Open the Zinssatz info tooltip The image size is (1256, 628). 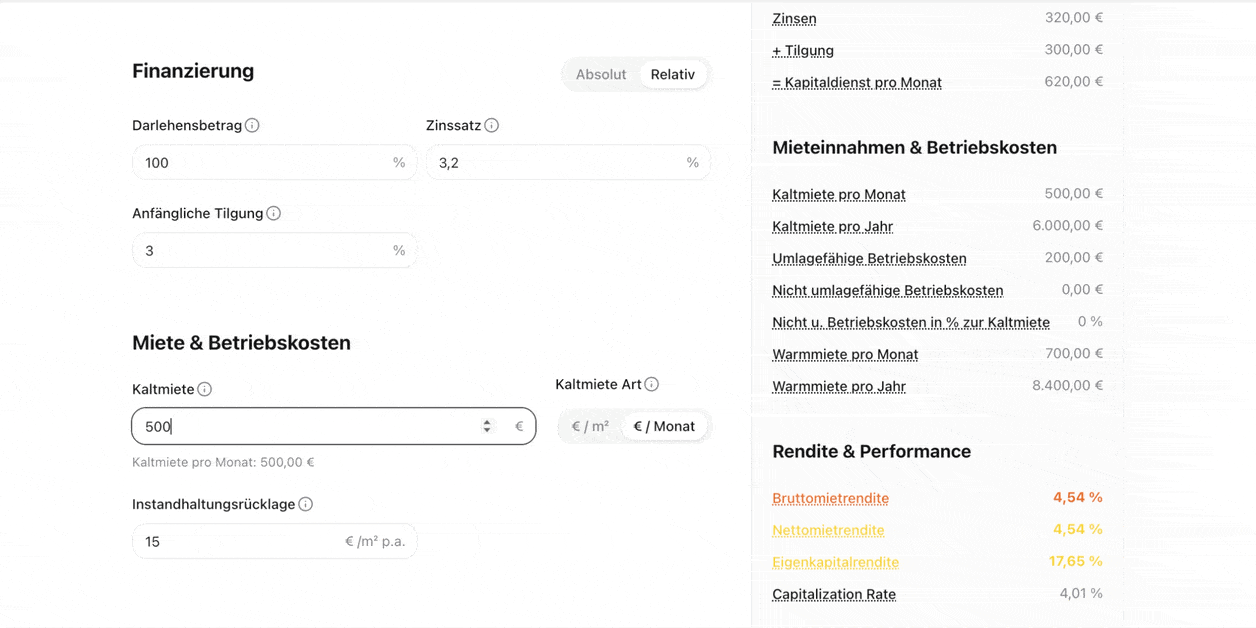point(493,125)
